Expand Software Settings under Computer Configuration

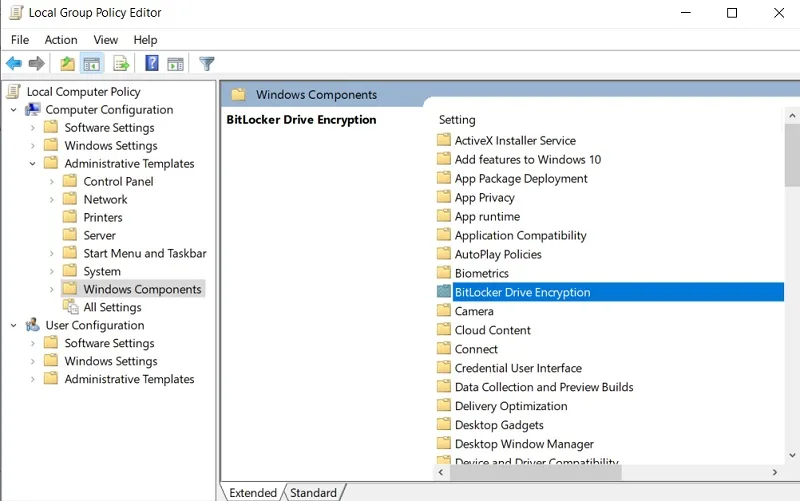point(33,128)
